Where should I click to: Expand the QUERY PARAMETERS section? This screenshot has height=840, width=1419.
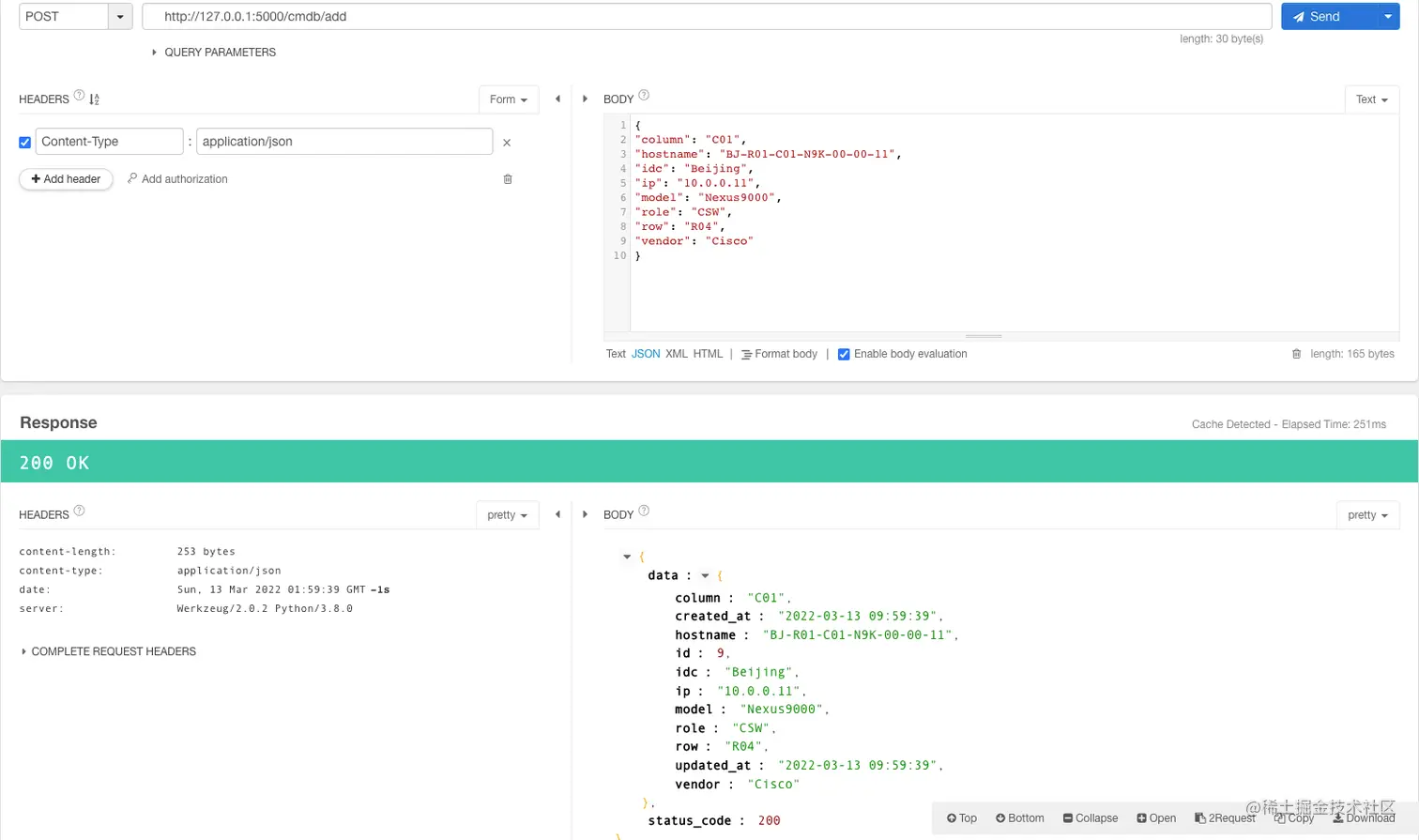coord(214,53)
